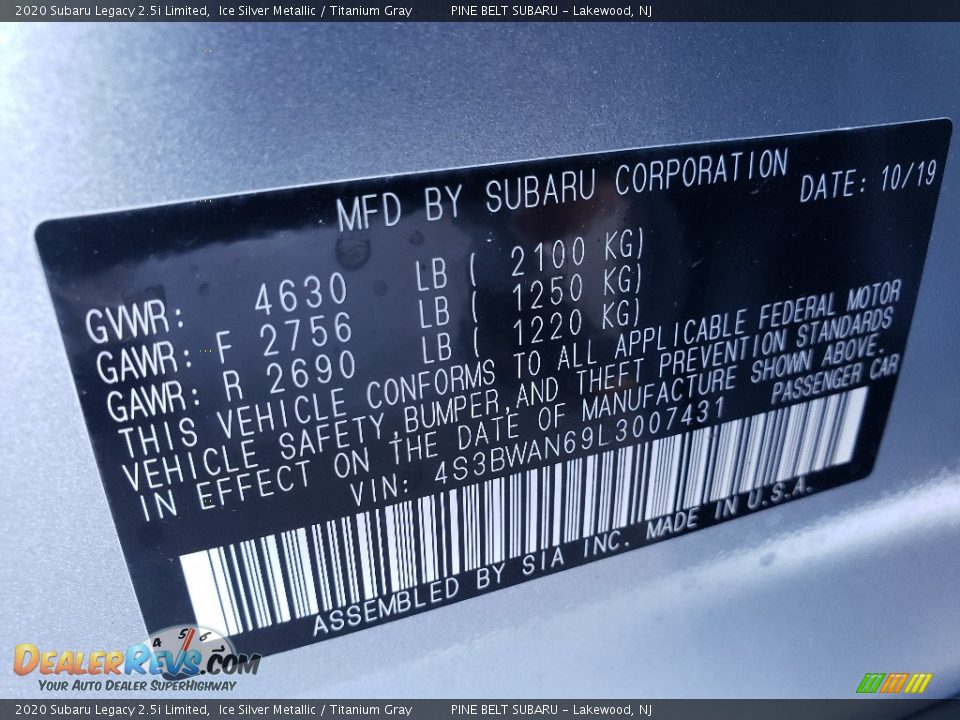
Task: Click "Lakewood, NJ" in the bottom caption
Action: (x=612, y=710)
